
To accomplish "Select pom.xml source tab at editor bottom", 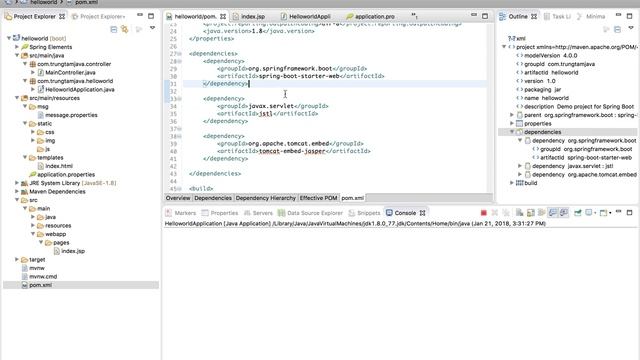I will 352,198.
